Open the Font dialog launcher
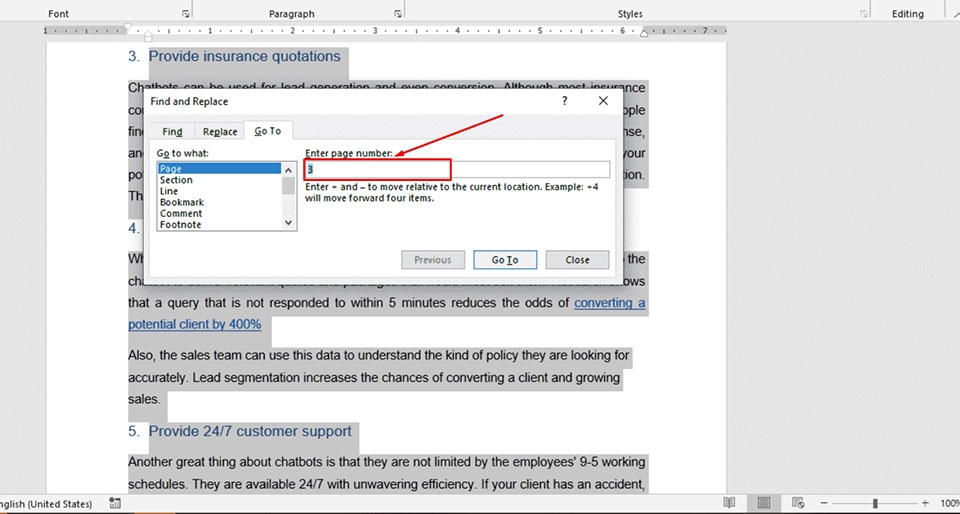This screenshot has height=514, width=960. point(186,13)
